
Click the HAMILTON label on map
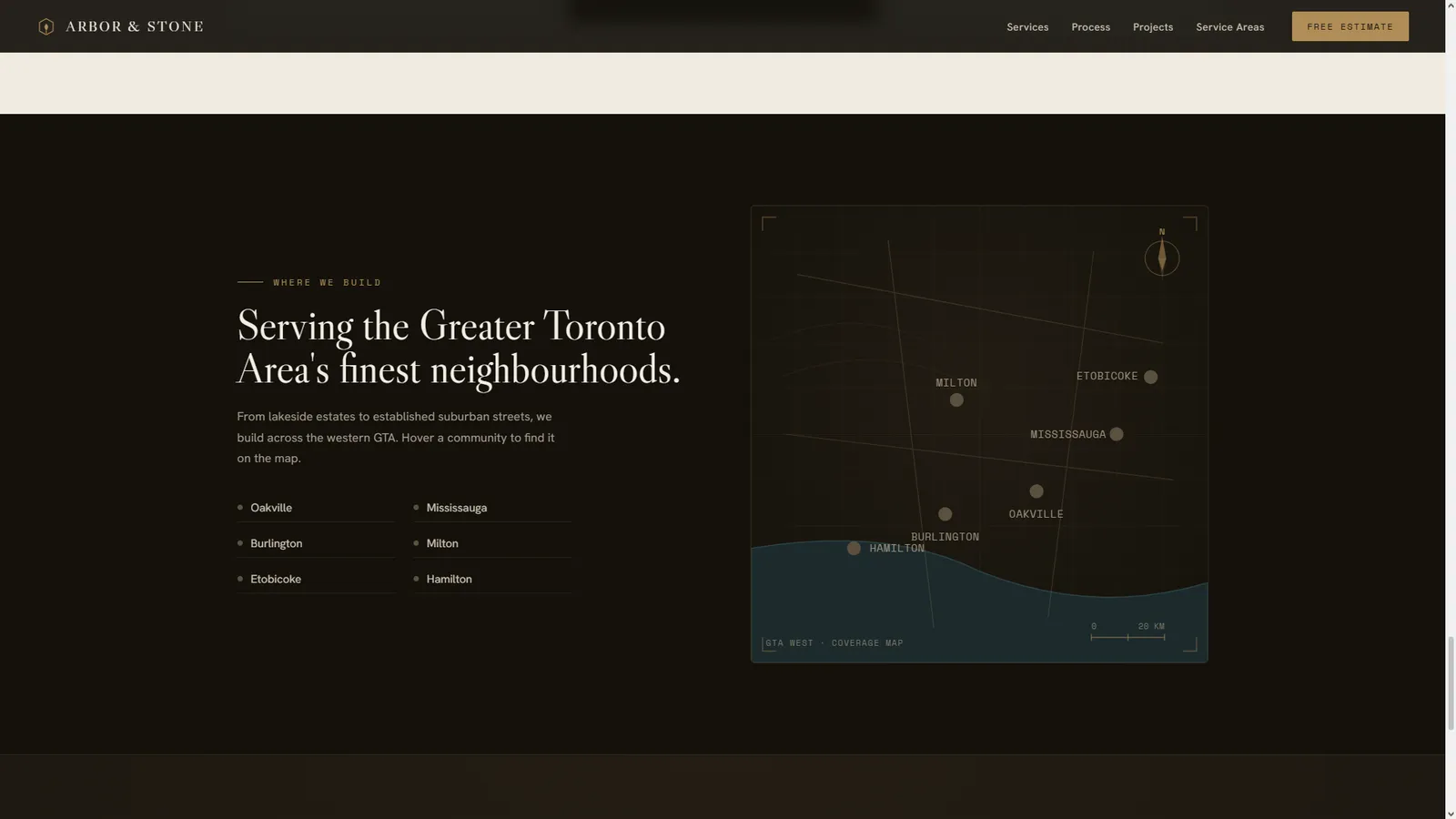click(896, 548)
